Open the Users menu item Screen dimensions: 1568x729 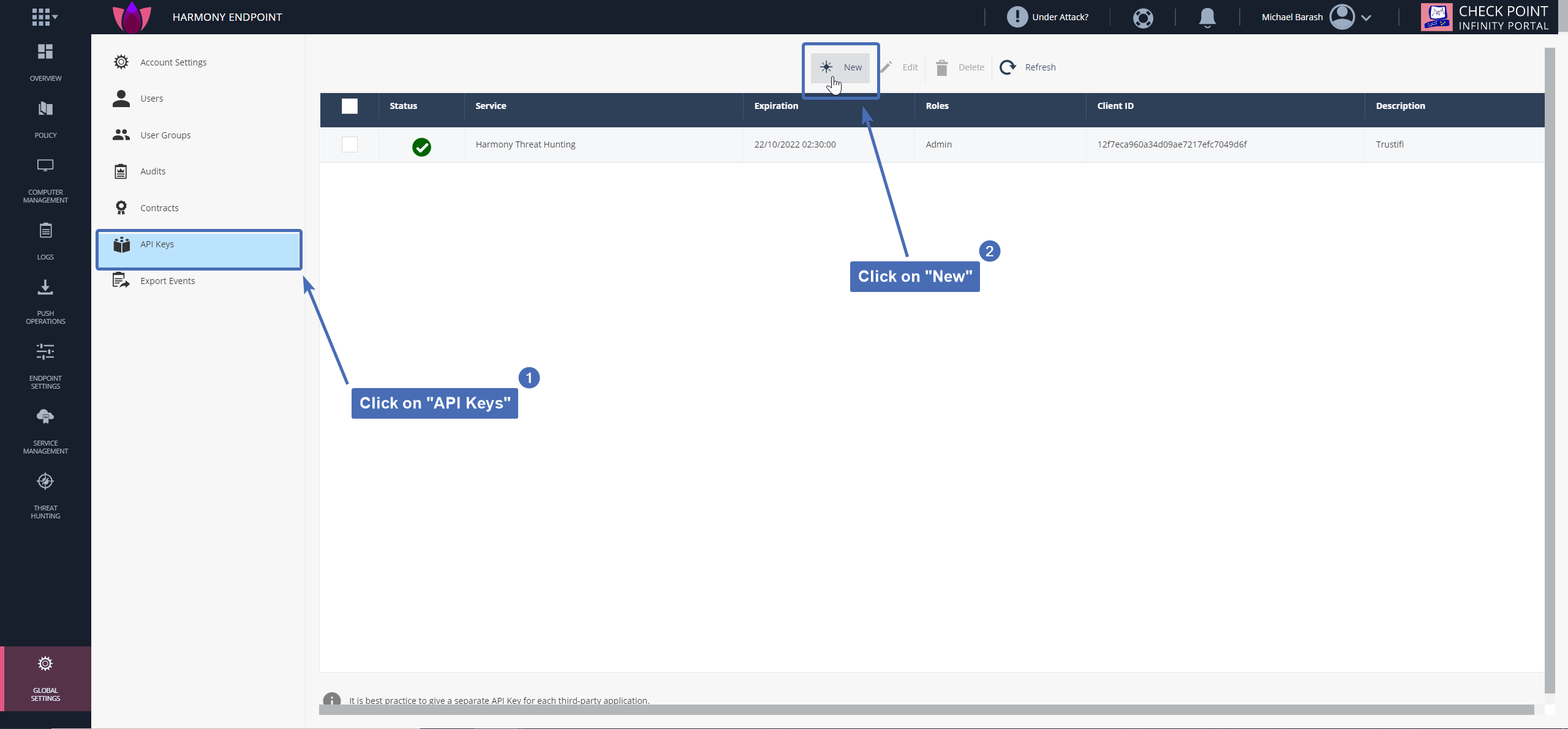(151, 99)
